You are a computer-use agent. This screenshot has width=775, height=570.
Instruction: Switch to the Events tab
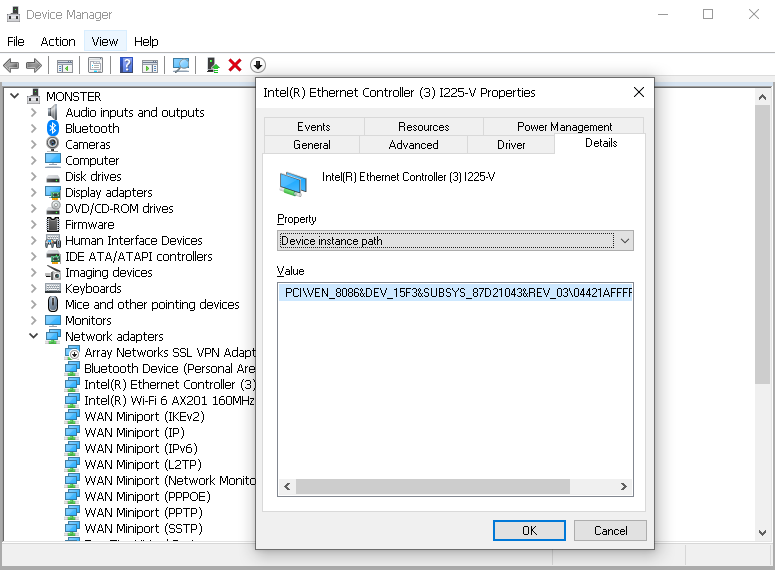314,127
